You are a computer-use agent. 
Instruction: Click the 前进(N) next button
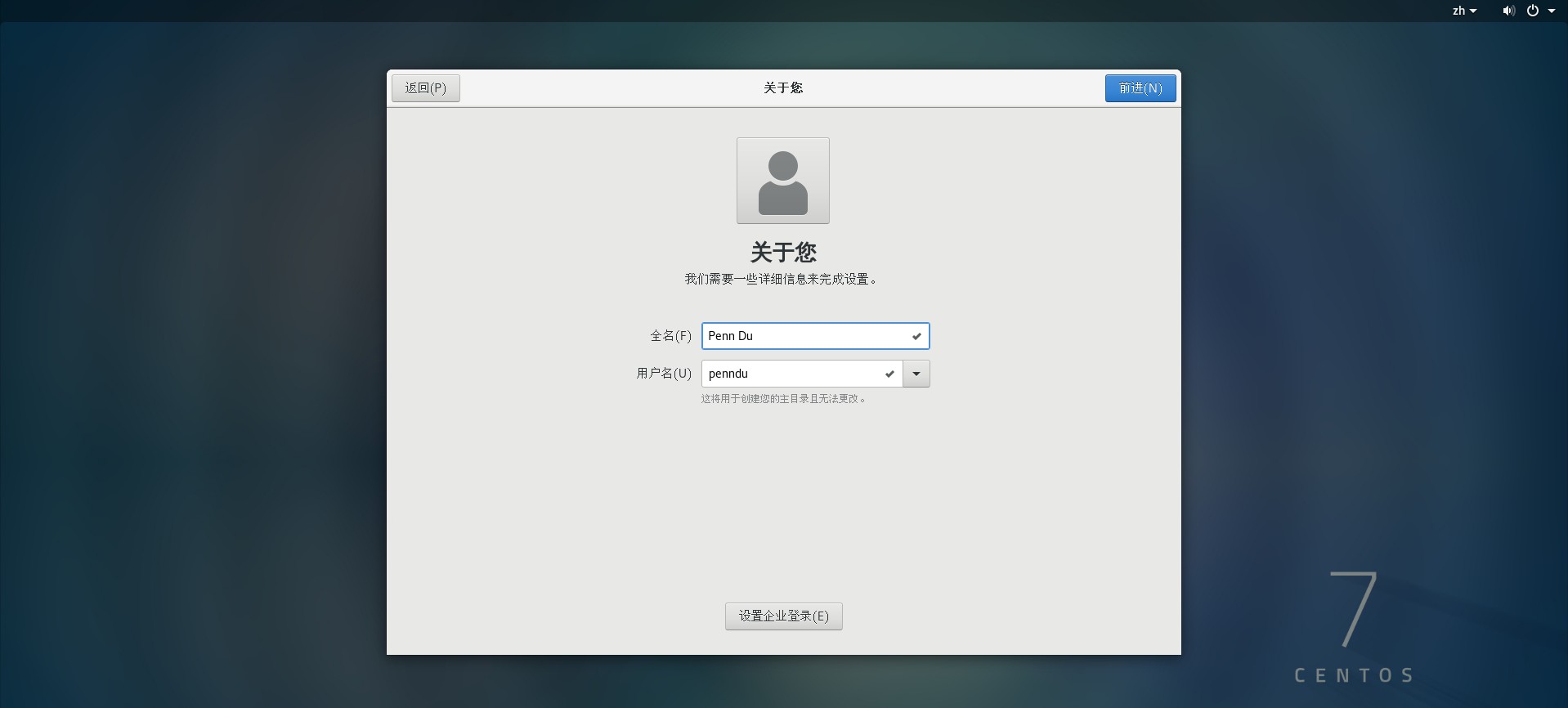click(x=1140, y=88)
